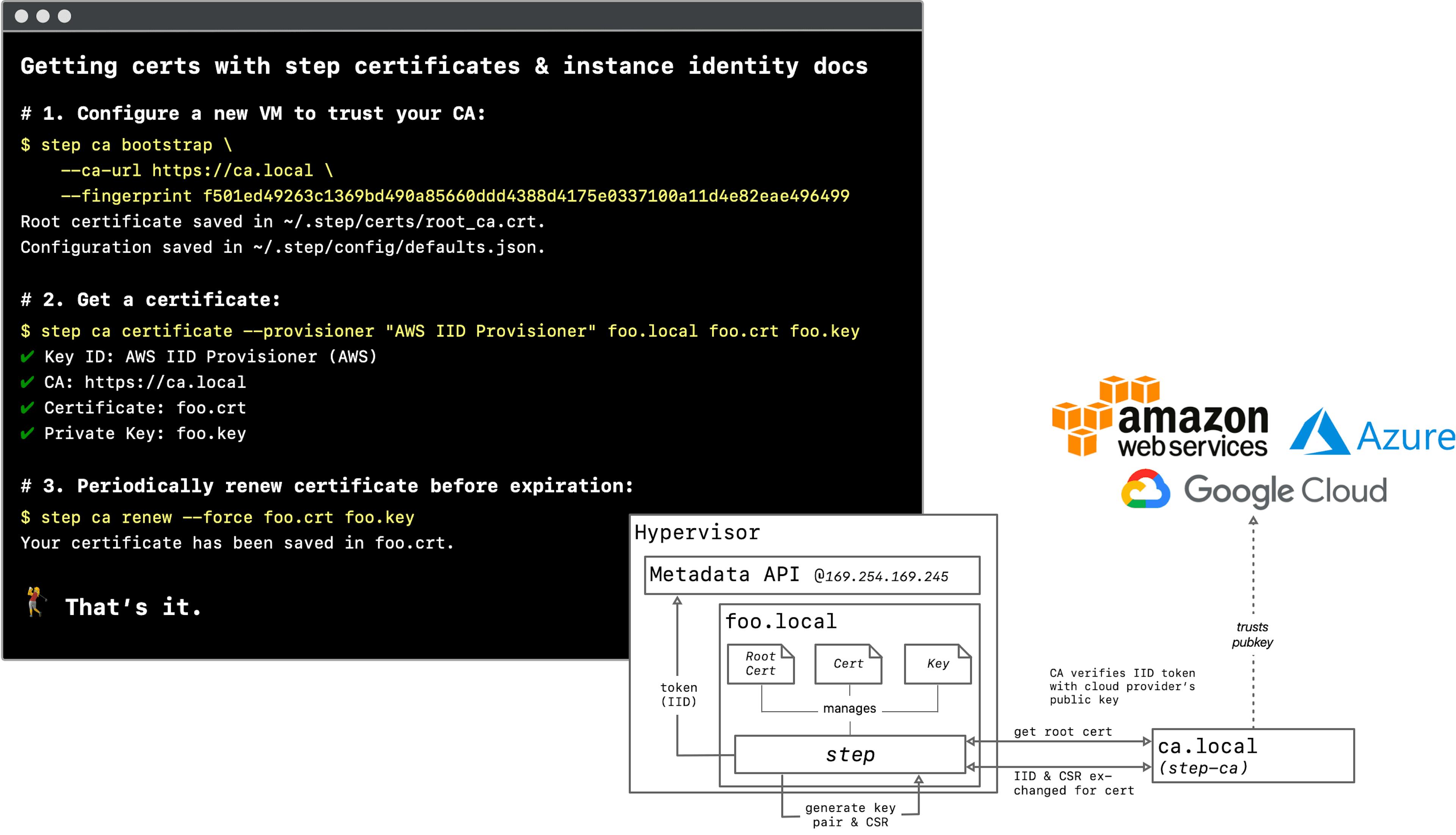
Task: Click the https://ca.local URL after CA:
Action: point(165,383)
